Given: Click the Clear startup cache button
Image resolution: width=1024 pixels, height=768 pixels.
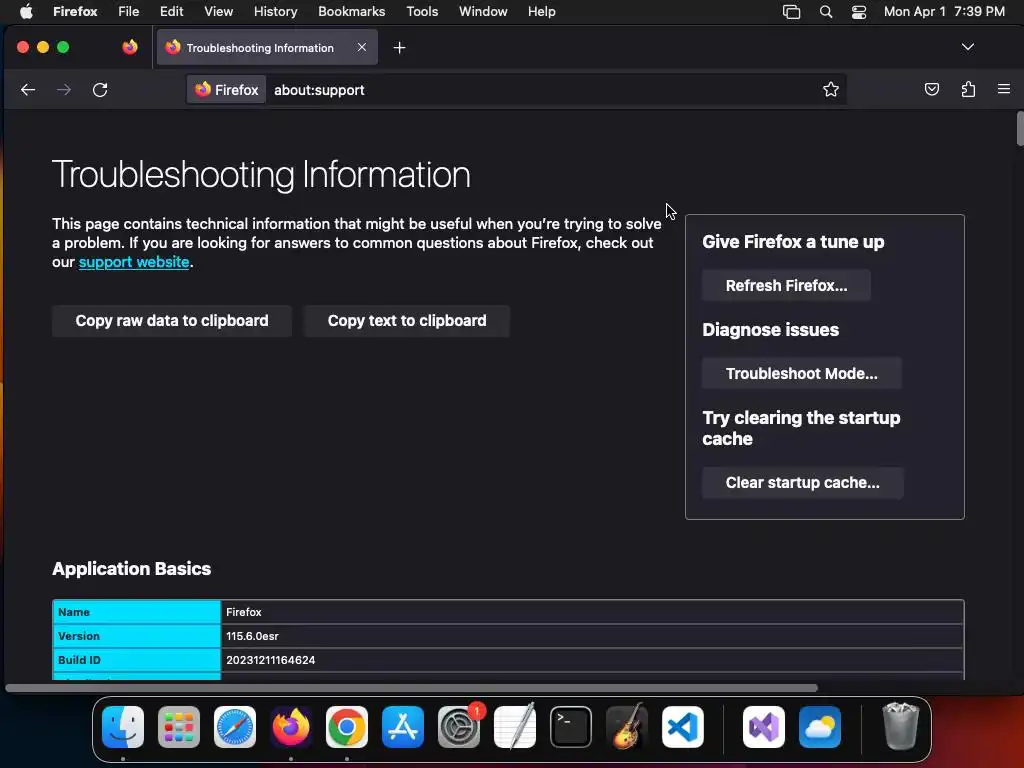Looking at the screenshot, I should pos(803,483).
